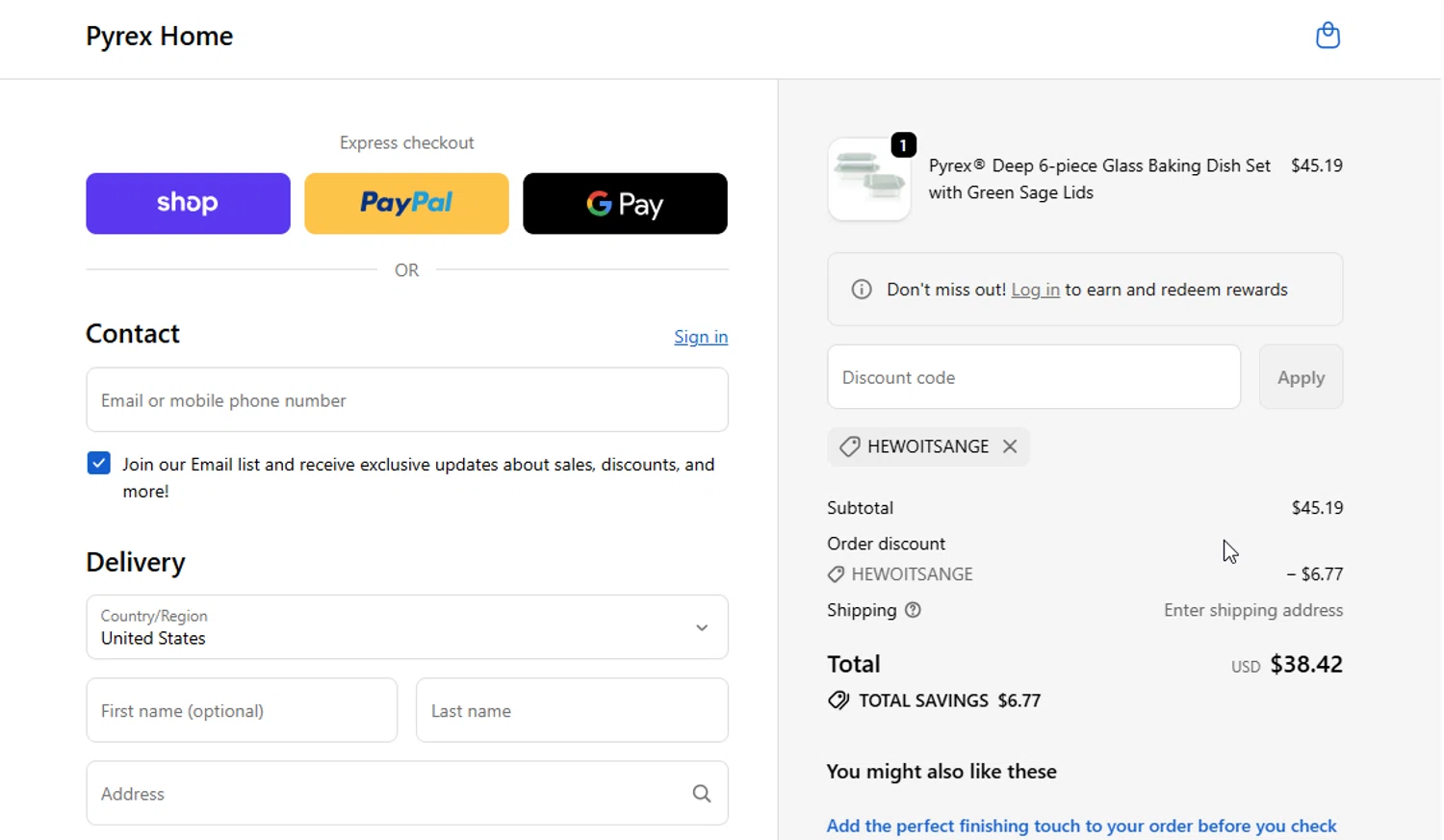Focus the First name (optional) field
The image size is (1444, 840).
(x=242, y=711)
